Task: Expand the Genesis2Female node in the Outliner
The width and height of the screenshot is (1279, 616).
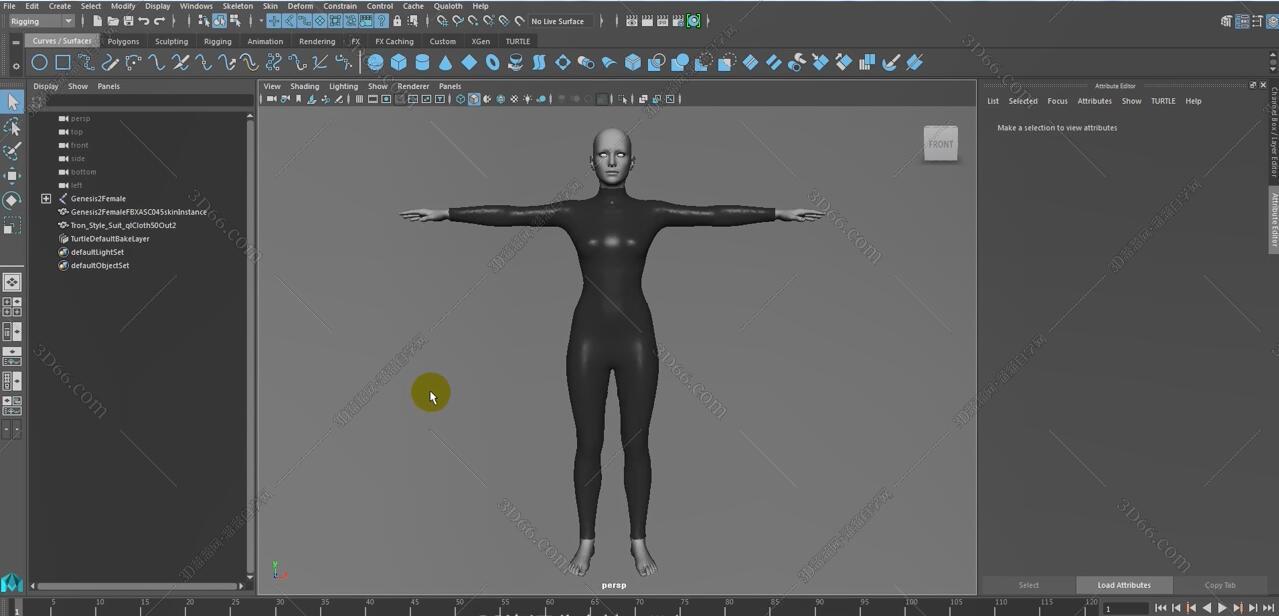Action: (x=46, y=198)
